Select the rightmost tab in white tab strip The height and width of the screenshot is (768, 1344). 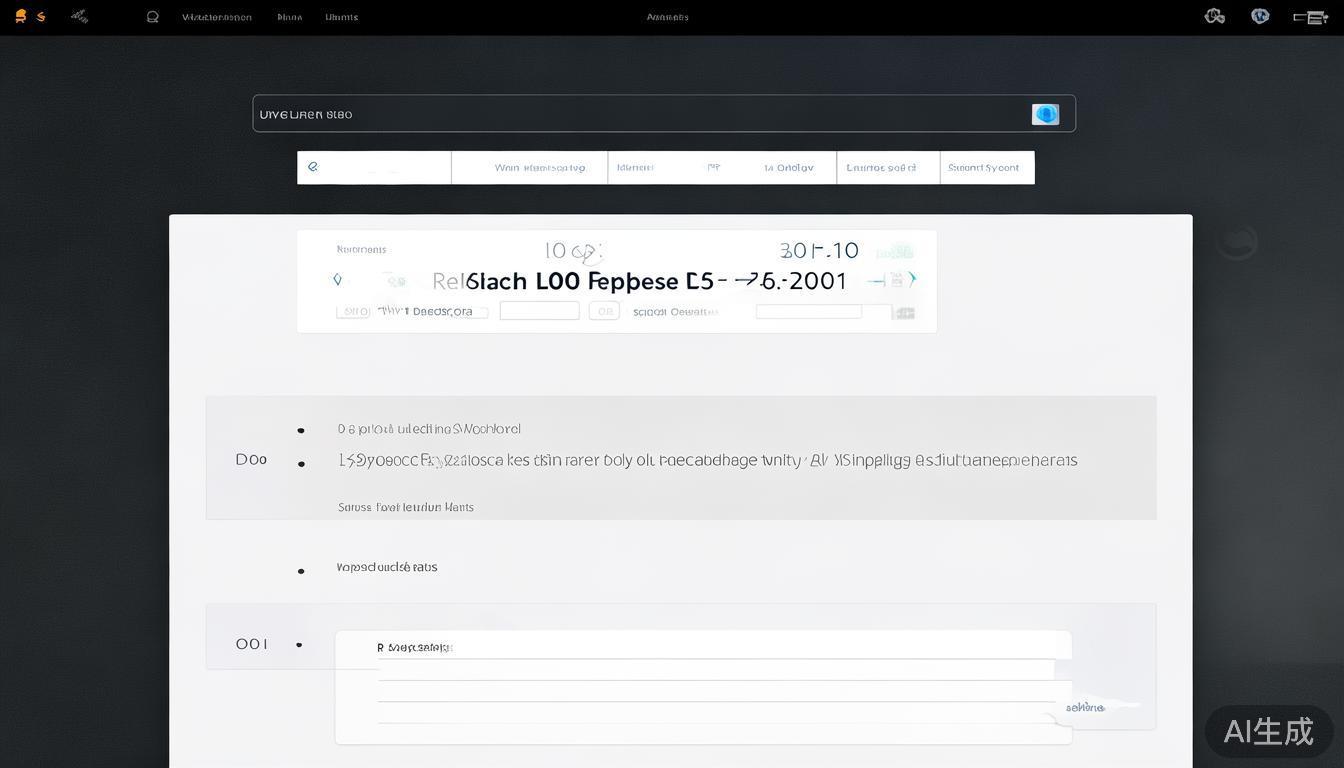[x=986, y=168]
